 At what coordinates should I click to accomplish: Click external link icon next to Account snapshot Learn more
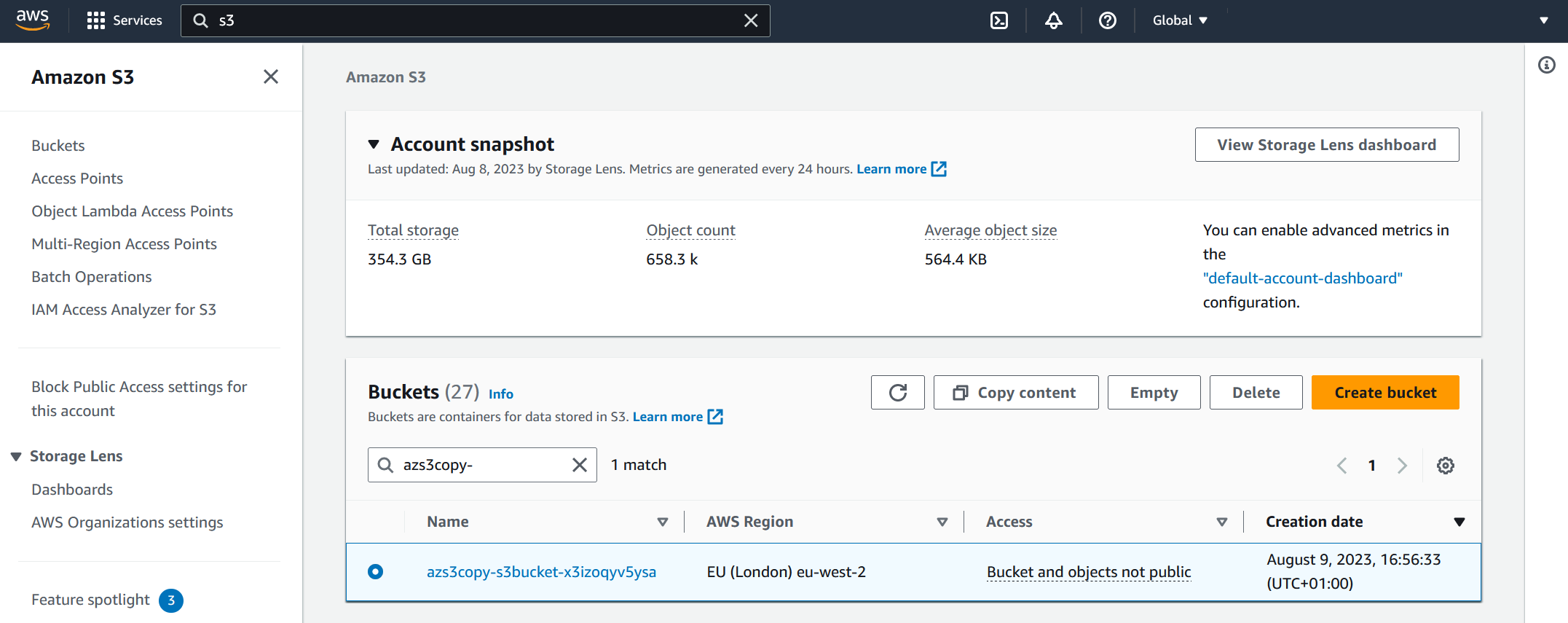click(x=939, y=169)
